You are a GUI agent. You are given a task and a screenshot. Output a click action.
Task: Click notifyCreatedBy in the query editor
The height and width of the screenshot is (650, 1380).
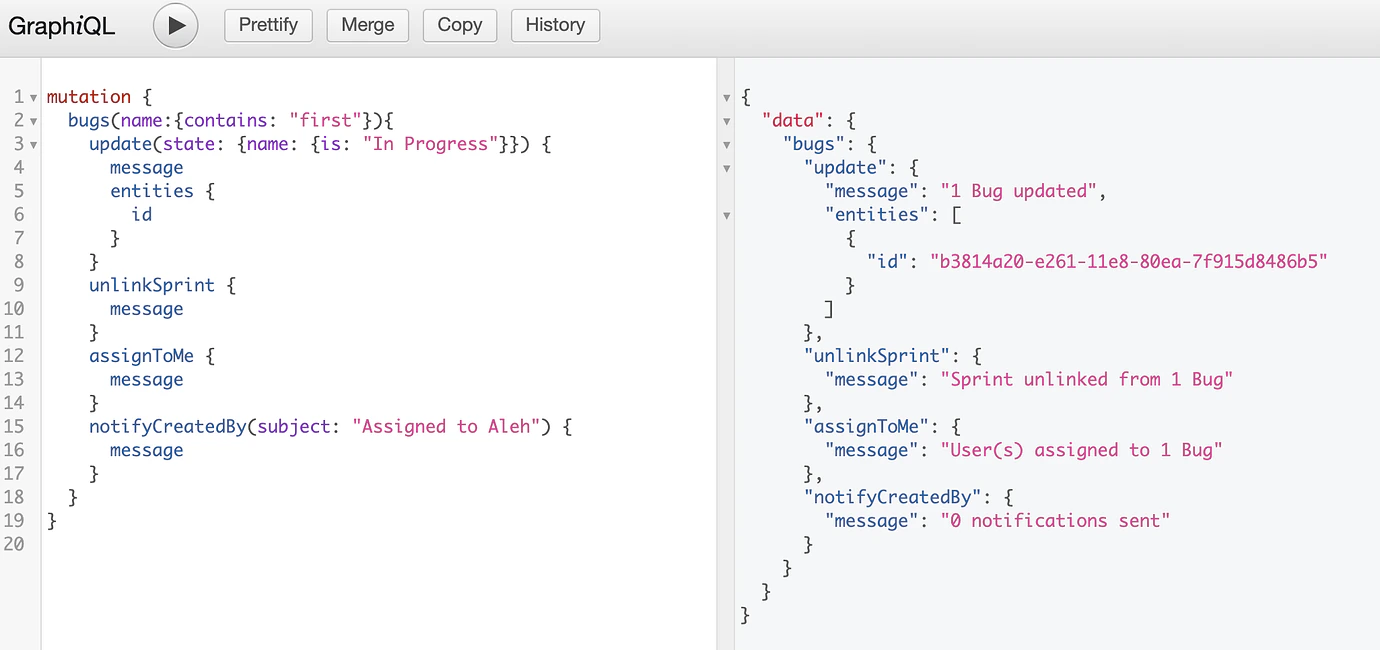[168, 426]
